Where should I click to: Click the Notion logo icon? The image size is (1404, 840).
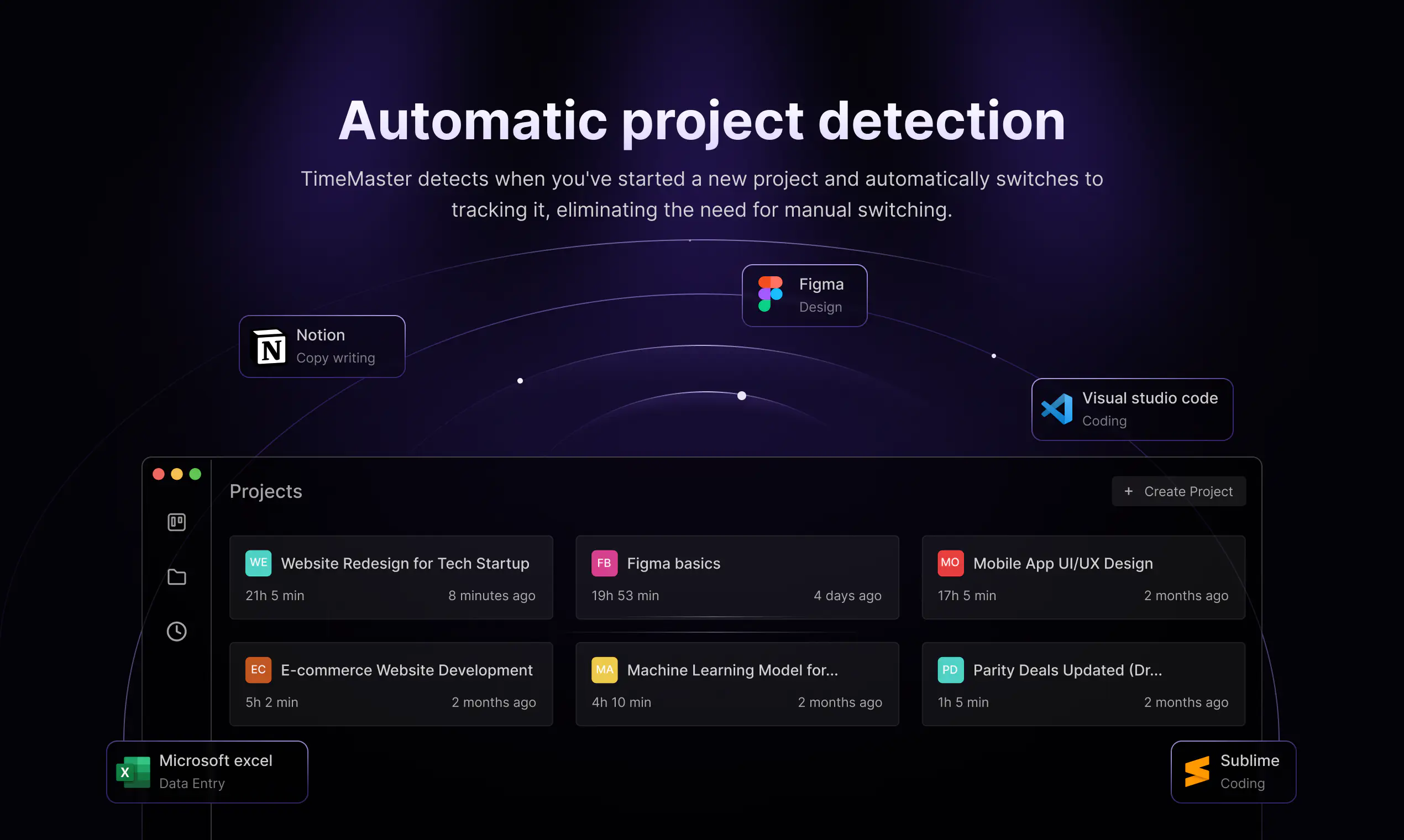(x=268, y=347)
